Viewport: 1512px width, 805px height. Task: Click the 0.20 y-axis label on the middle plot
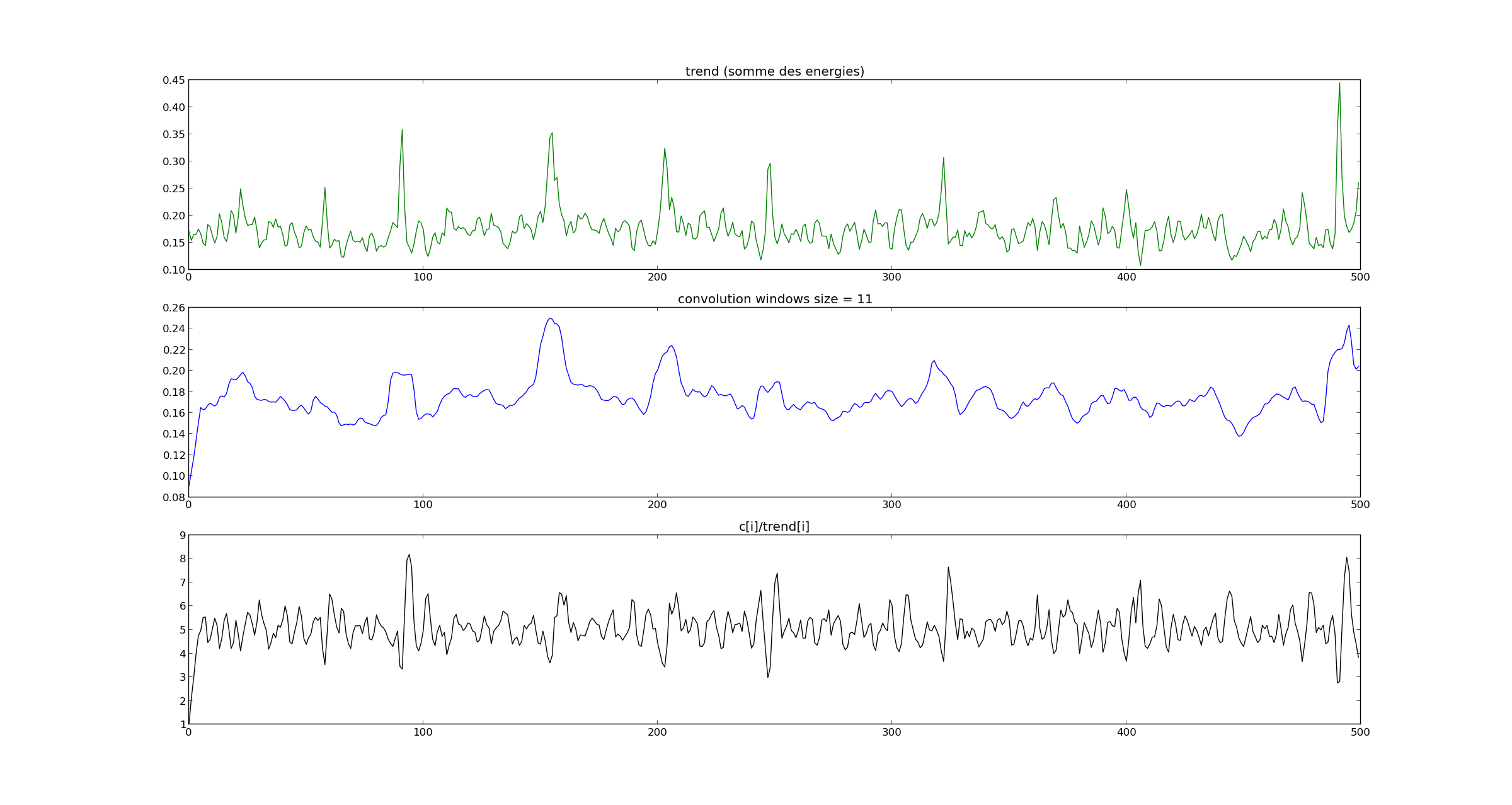point(174,371)
